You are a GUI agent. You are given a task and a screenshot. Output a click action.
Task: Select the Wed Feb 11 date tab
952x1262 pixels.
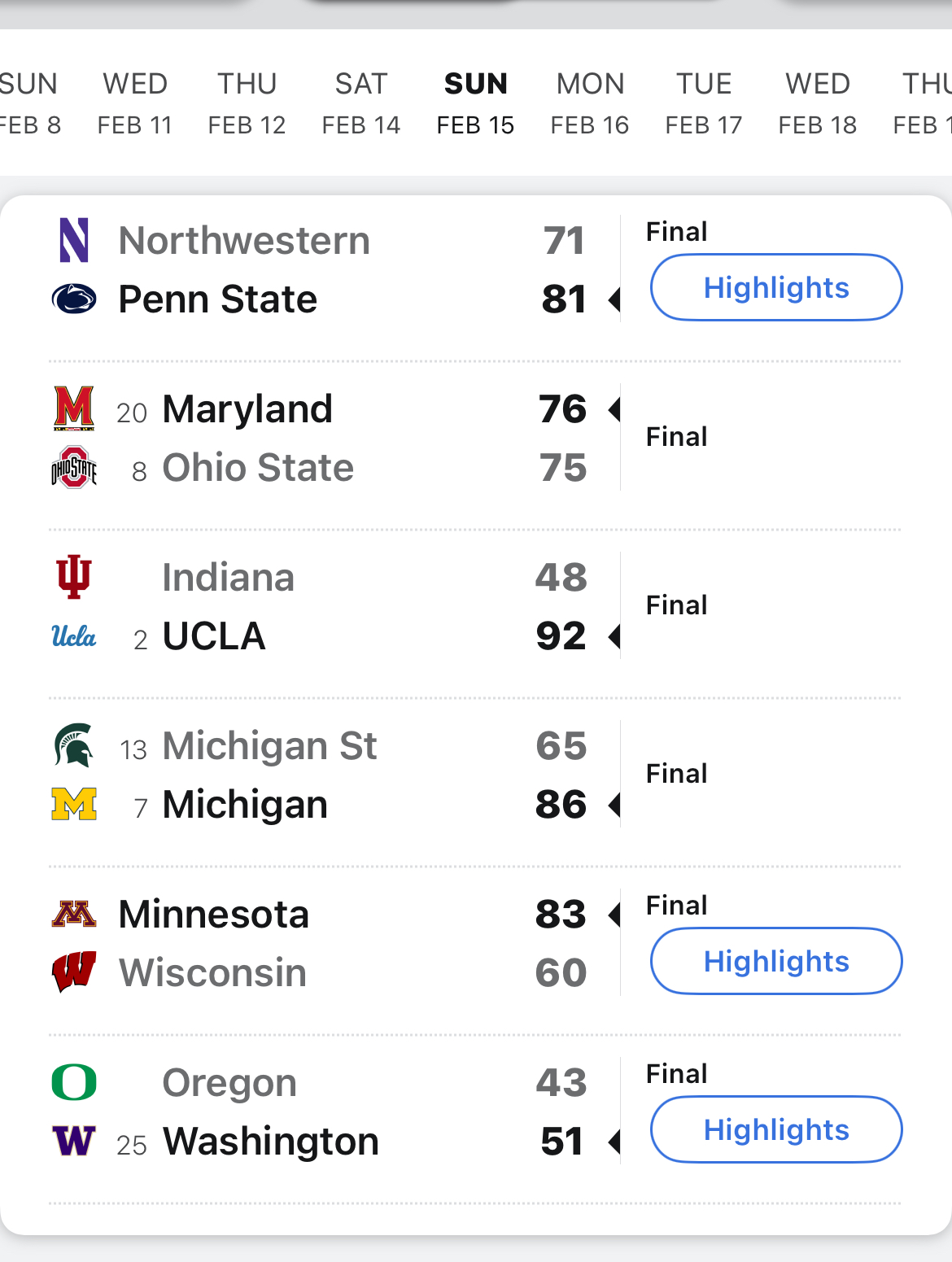click(135, 103)
